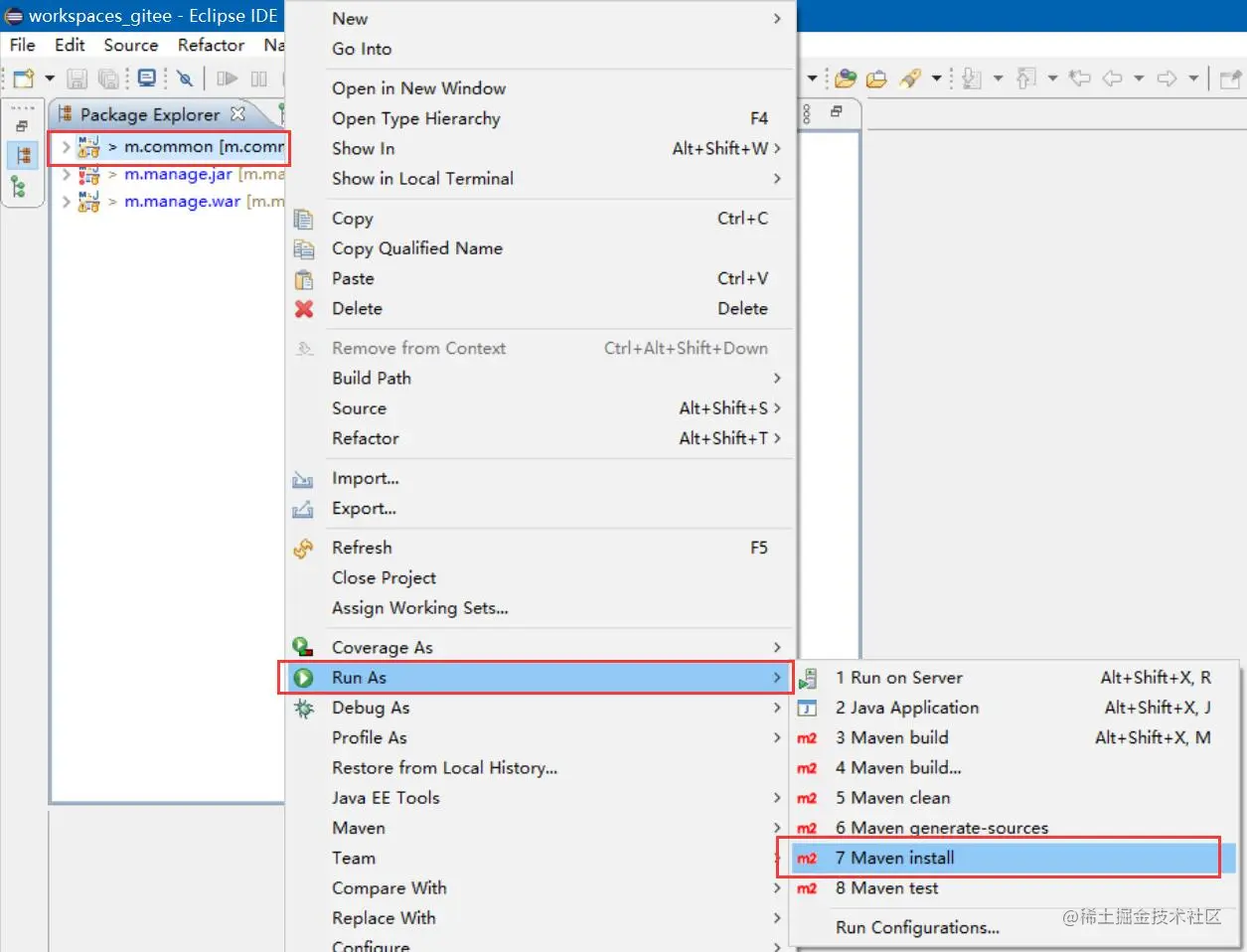Image resolution: width=1247 pixels, height=952 pixels.
Task: Open the Edit menu
Action: tap(70, 45)
